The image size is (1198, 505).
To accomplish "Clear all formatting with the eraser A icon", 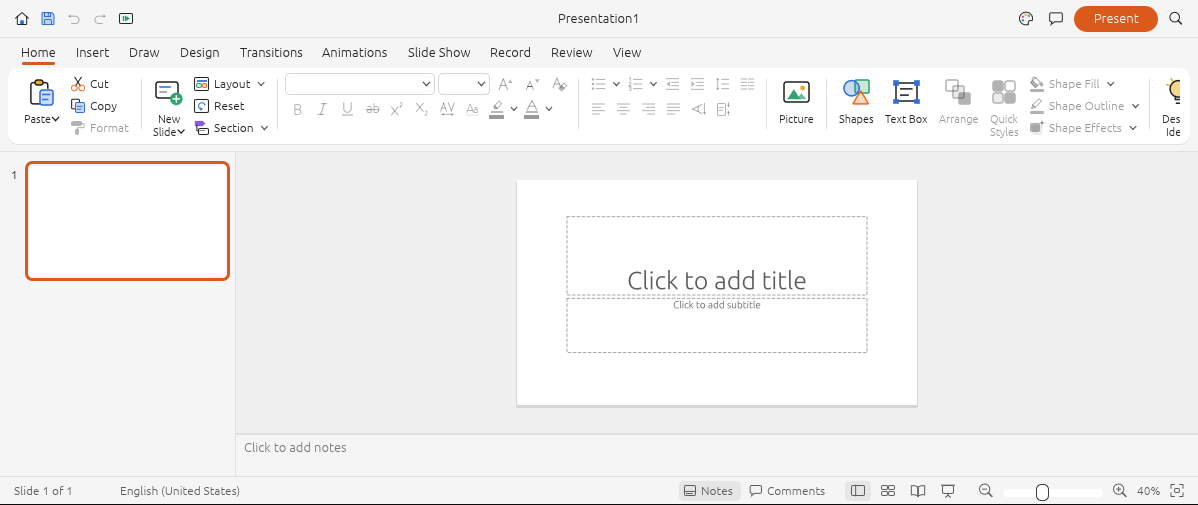I will click(559, 84).
